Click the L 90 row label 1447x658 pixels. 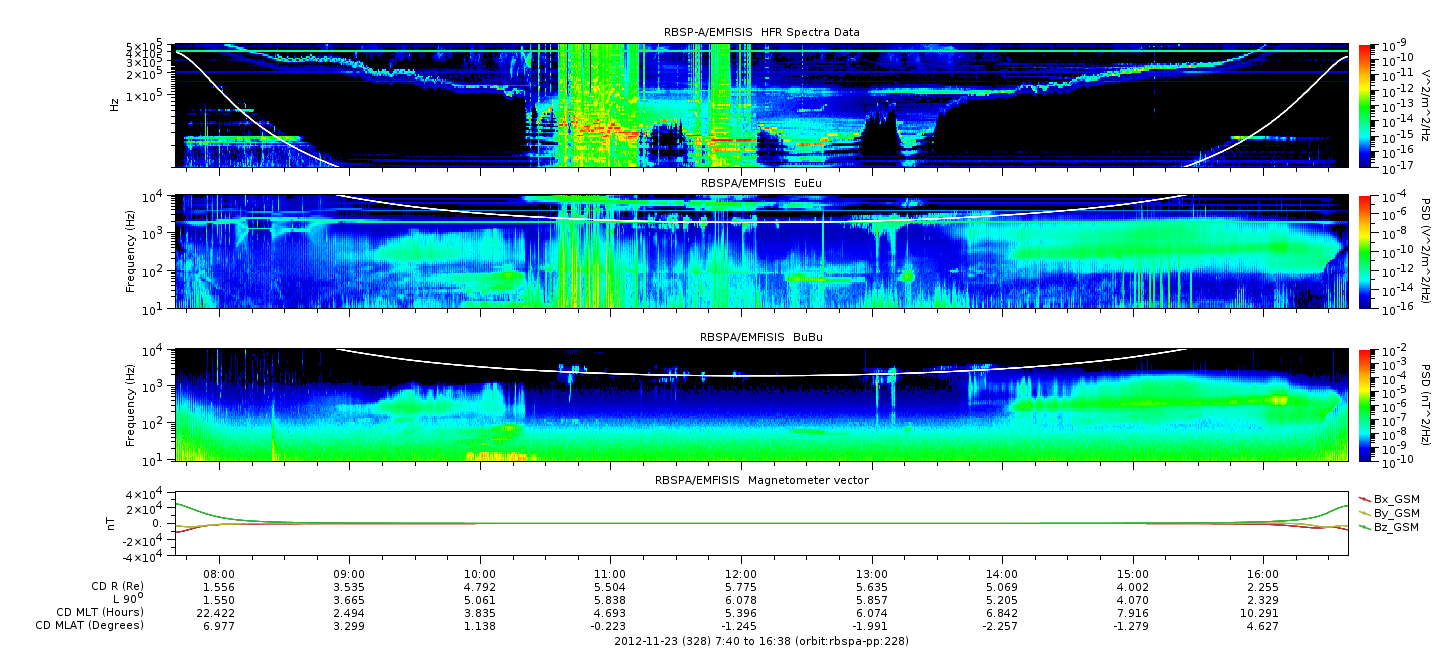125,601
